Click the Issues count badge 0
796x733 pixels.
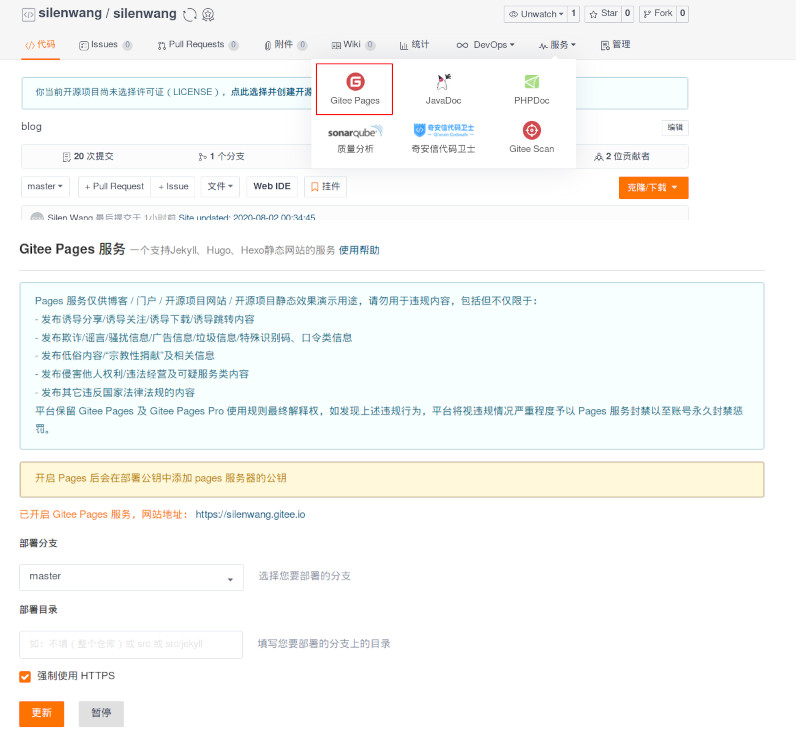127,45
